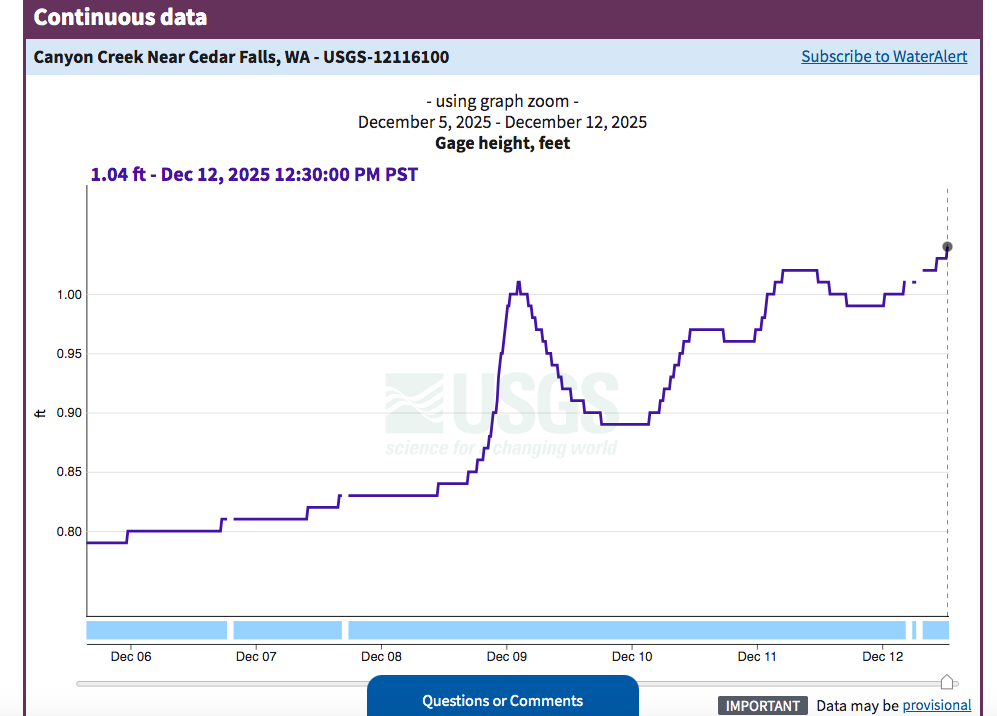Click the Canyon Creek Near Cedar Falls station title
Viewport: 997px width, 716px height.
click(x=241, y=57)
